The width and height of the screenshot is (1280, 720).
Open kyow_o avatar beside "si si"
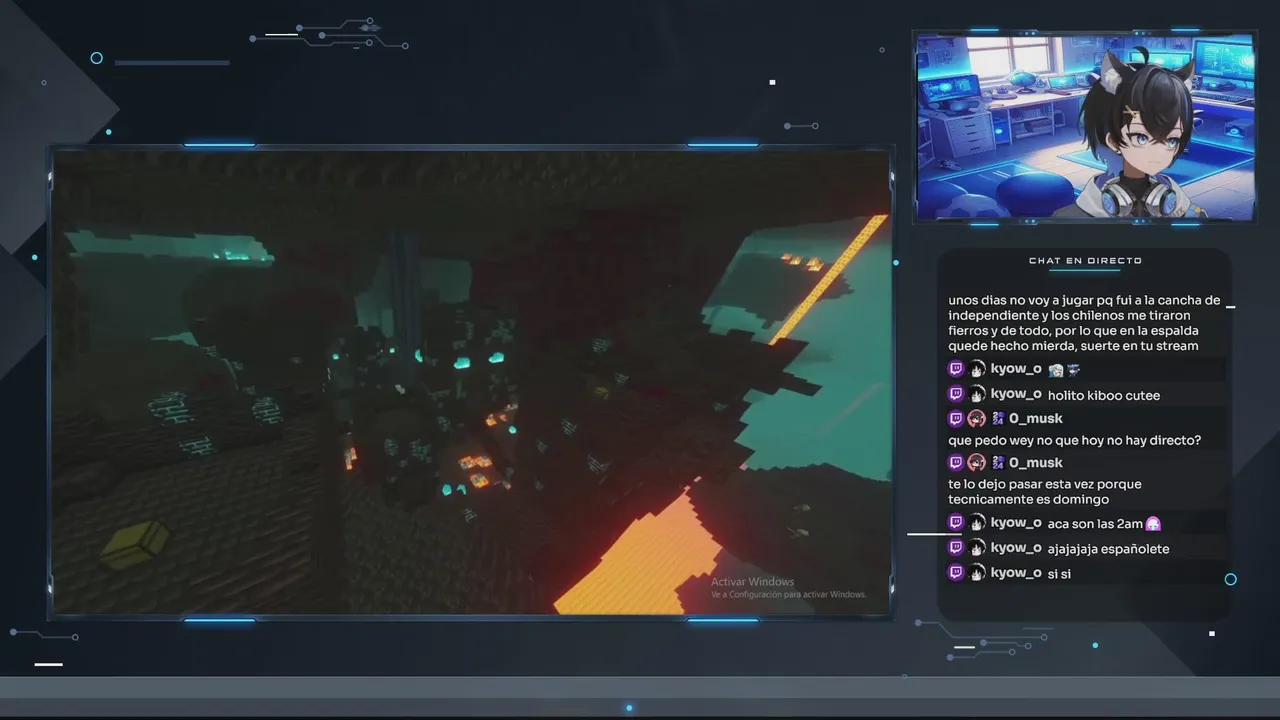(977, 572)
